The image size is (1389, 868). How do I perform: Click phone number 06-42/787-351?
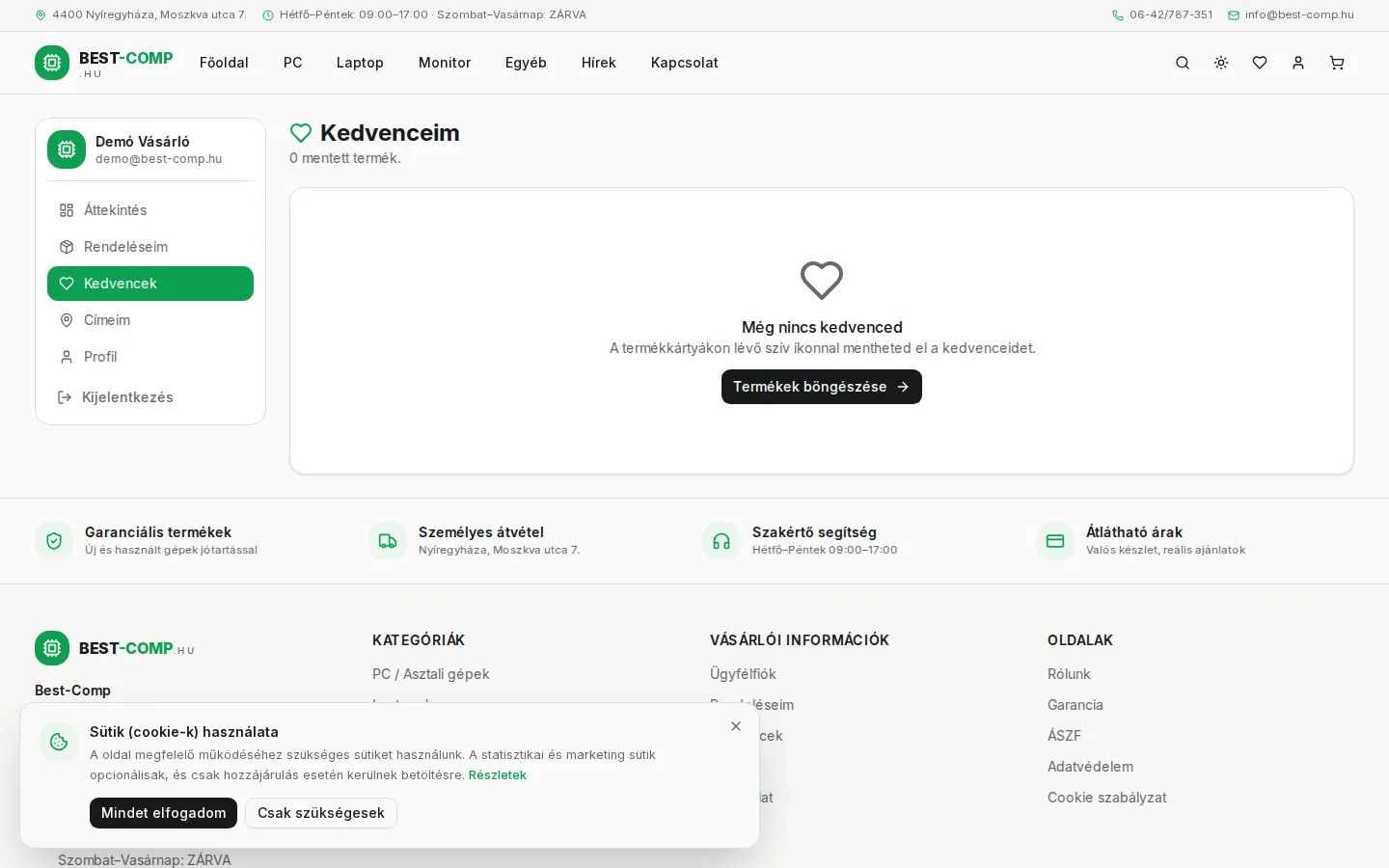[x=1171, y=15]
